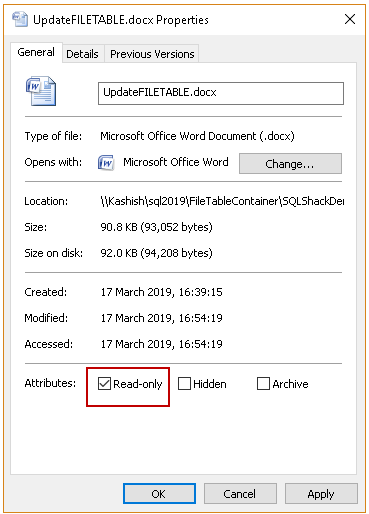This screenshot has width=369, height=514.
Task: Tick the Archive attribute checkbox
Action: (263, 384)
